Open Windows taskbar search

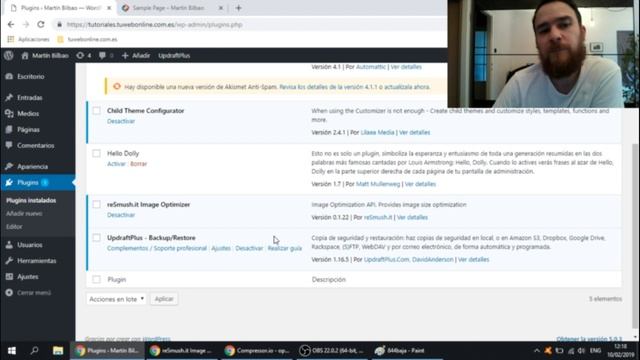pyautogui.click(x=35, y=351)
